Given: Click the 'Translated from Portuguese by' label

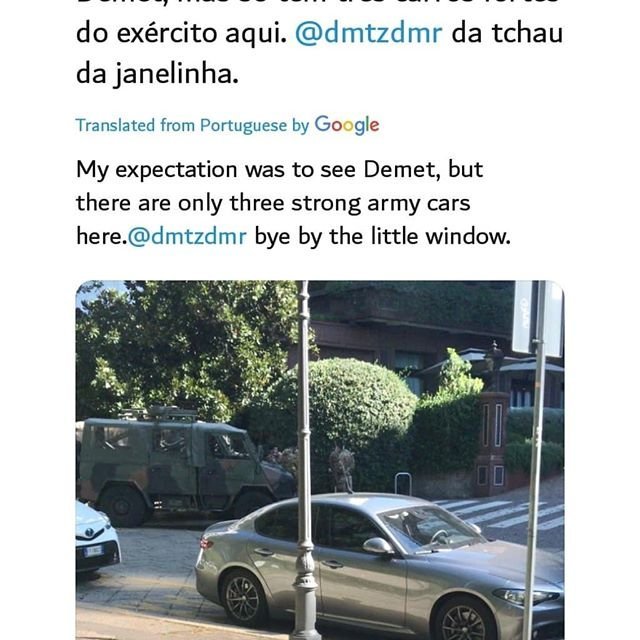Looking at the screenshot, I should [192, 125].
